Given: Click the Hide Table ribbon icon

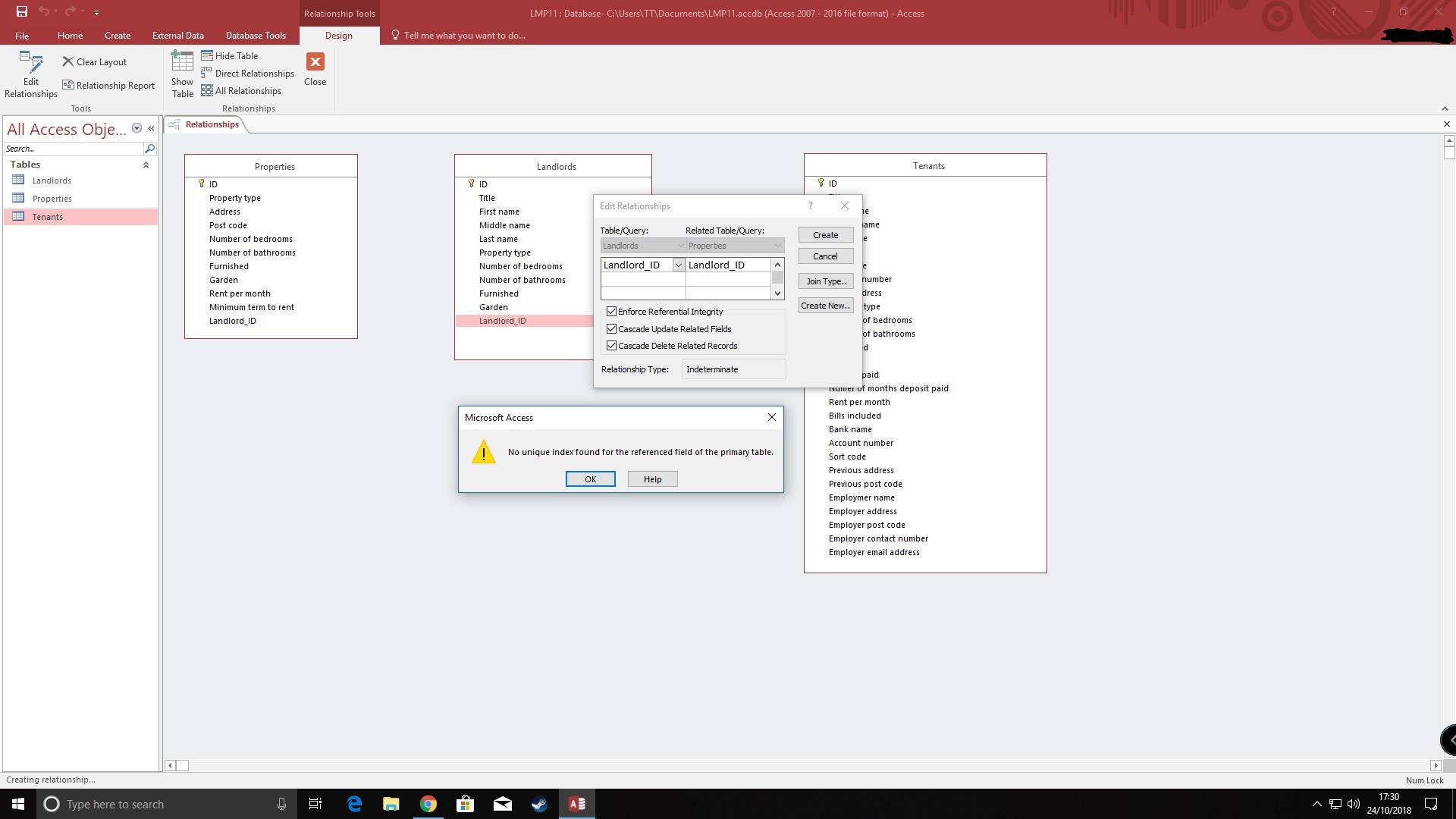Looking at the screenshot, I should (x=206, y=56).
